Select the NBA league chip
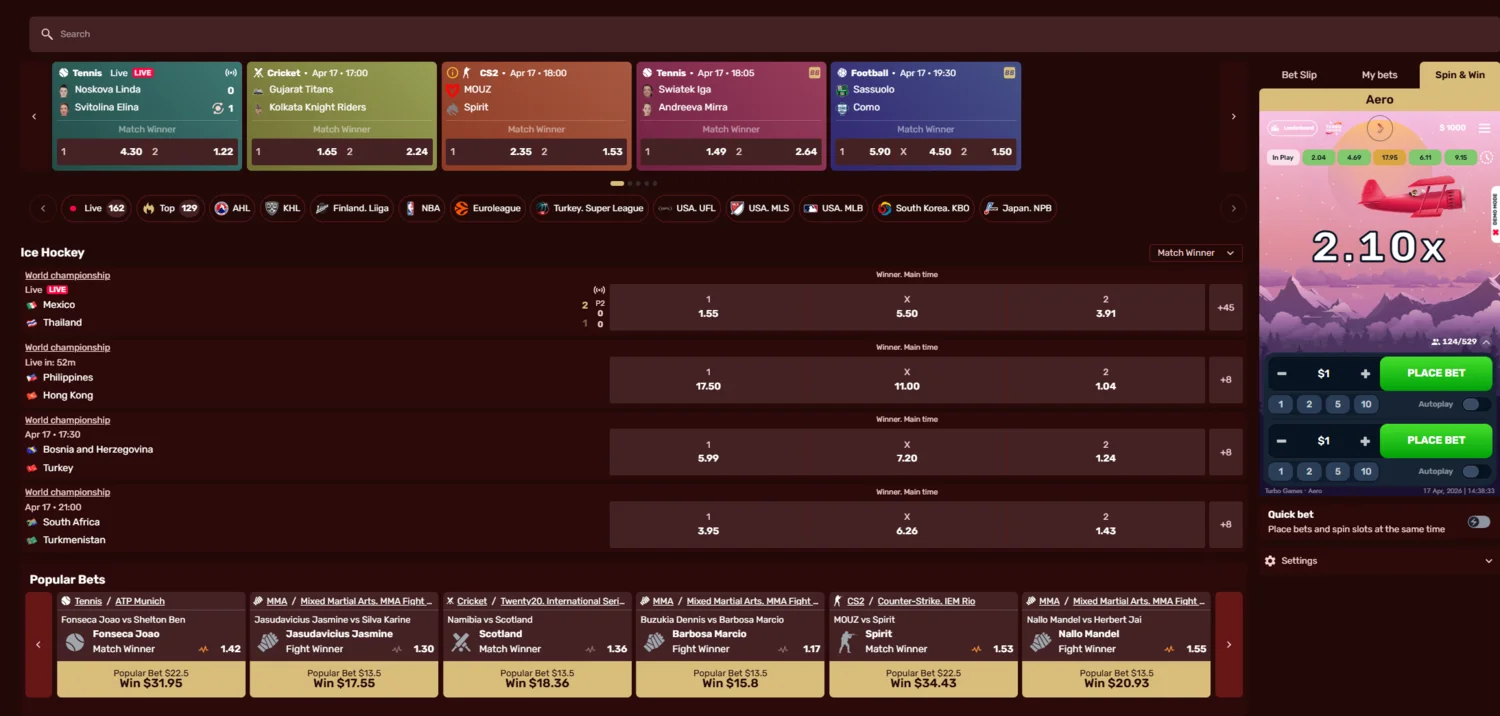The height and width of the screenshot is (716, 1500). 421,208
